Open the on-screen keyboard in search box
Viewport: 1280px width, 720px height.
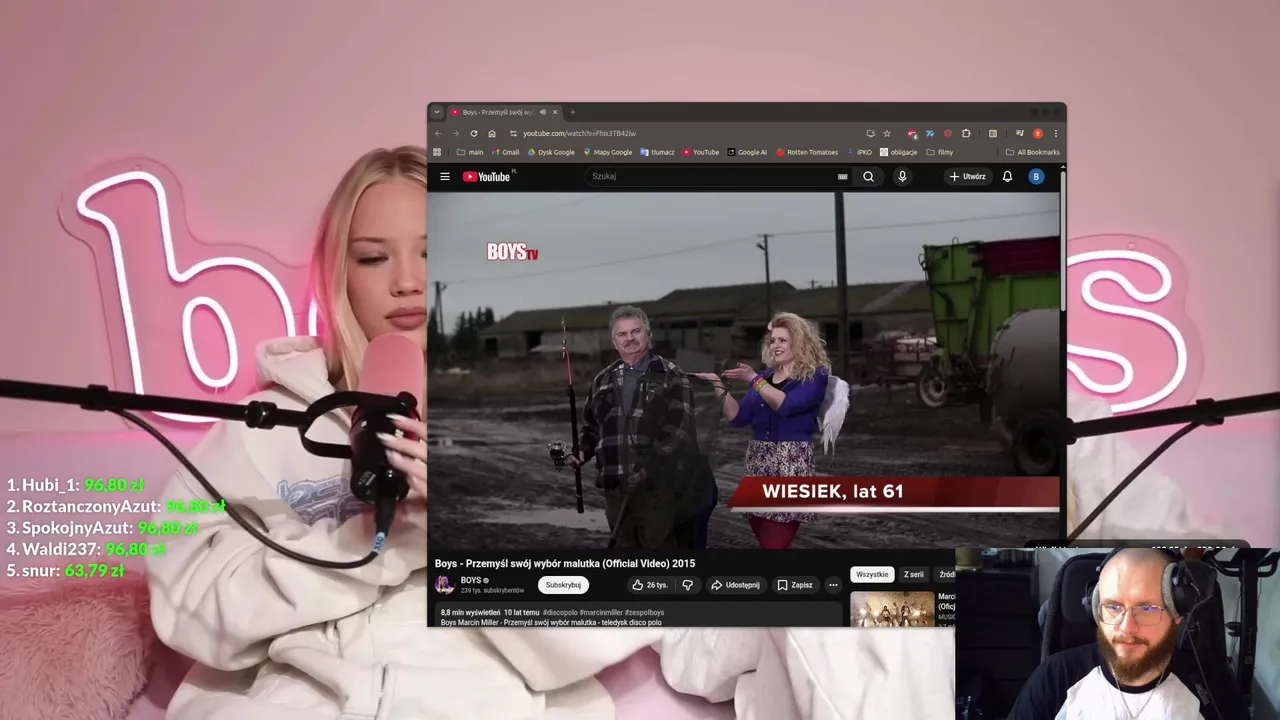tap(842, 177)
